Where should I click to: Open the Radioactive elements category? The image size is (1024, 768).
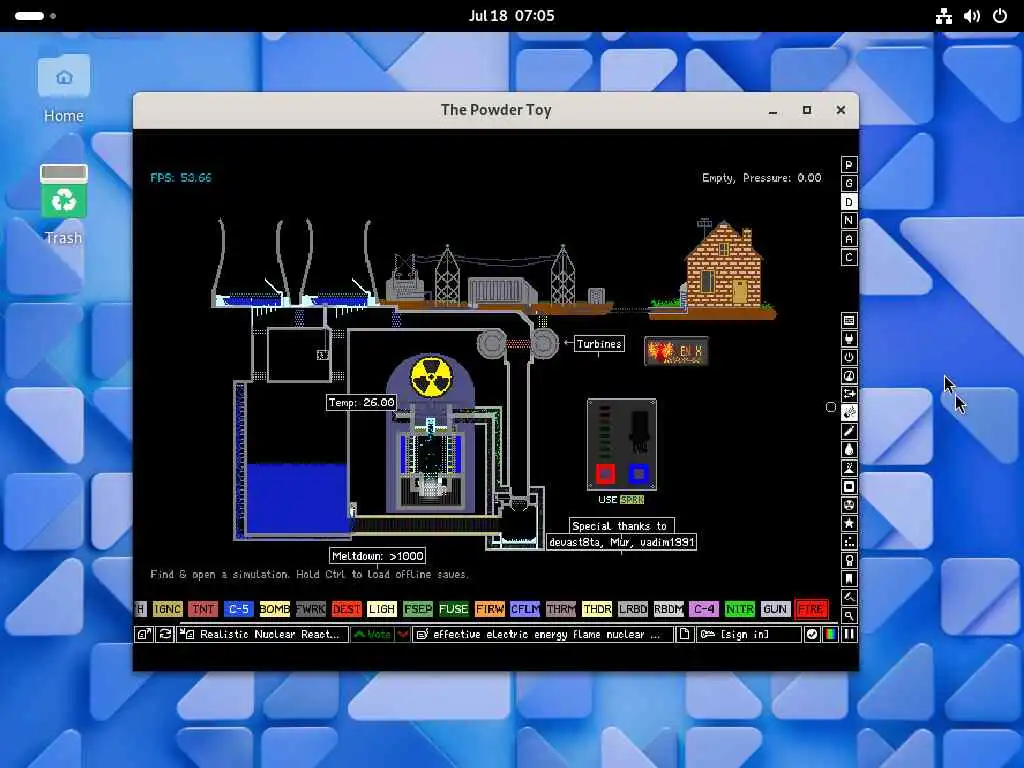[849, 505]
